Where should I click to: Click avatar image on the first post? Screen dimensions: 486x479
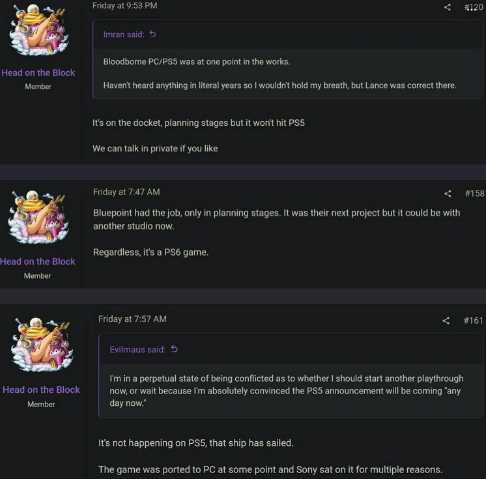tap(39, 30)
